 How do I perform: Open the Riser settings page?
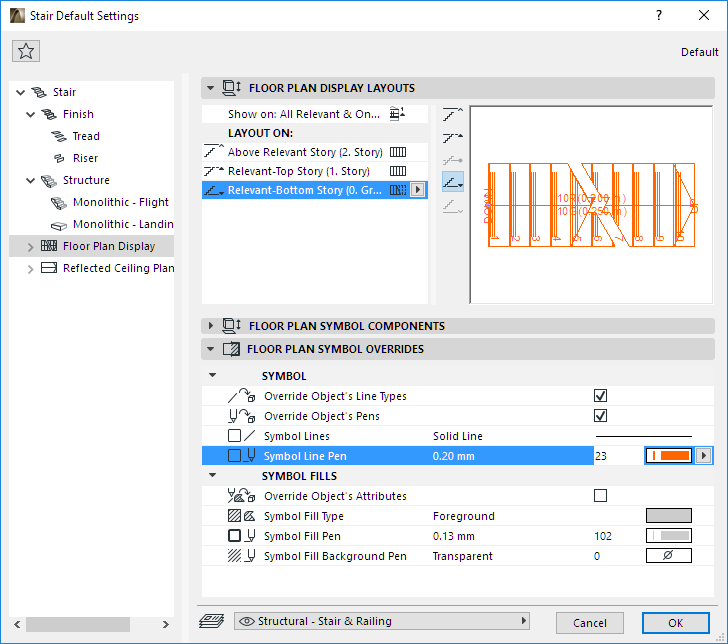85,158
